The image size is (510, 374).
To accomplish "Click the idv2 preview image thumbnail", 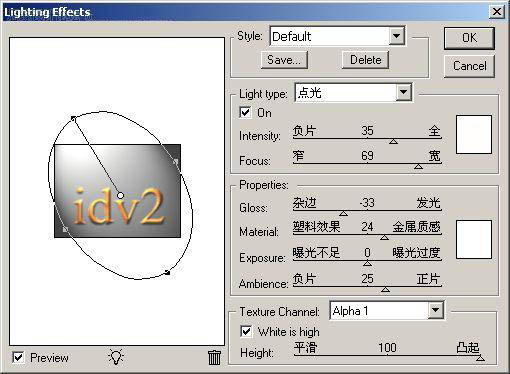I will click(117, 191).
